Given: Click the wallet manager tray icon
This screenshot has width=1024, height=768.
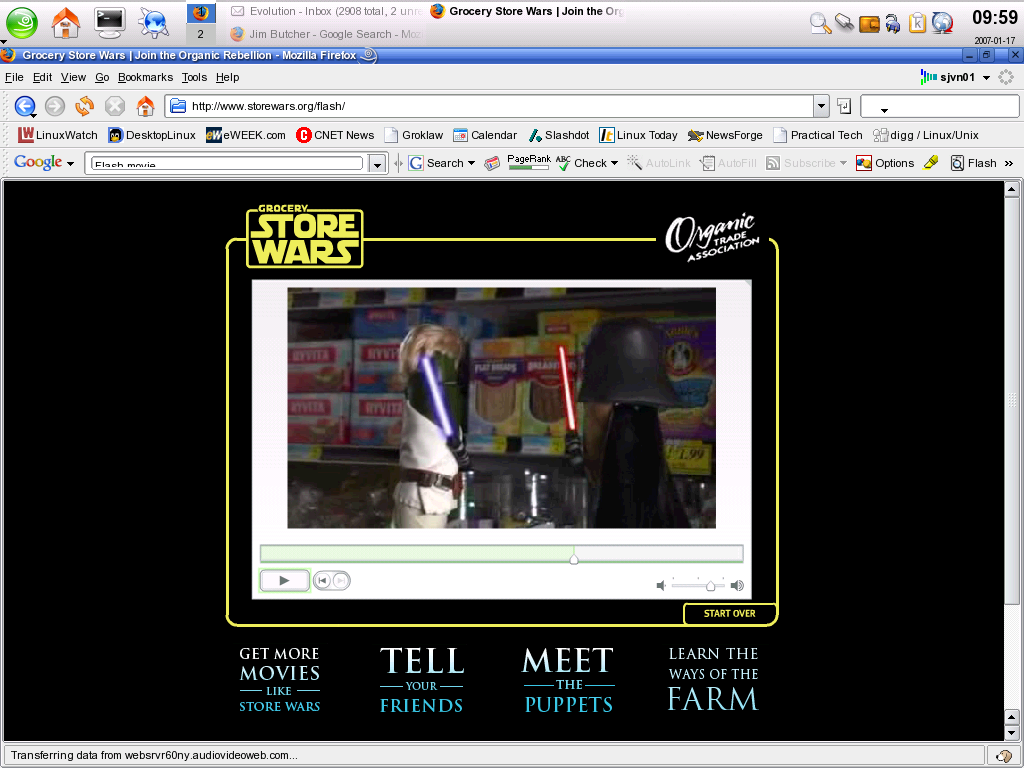Looking at the screenshot, I should (x=869, y=24).
